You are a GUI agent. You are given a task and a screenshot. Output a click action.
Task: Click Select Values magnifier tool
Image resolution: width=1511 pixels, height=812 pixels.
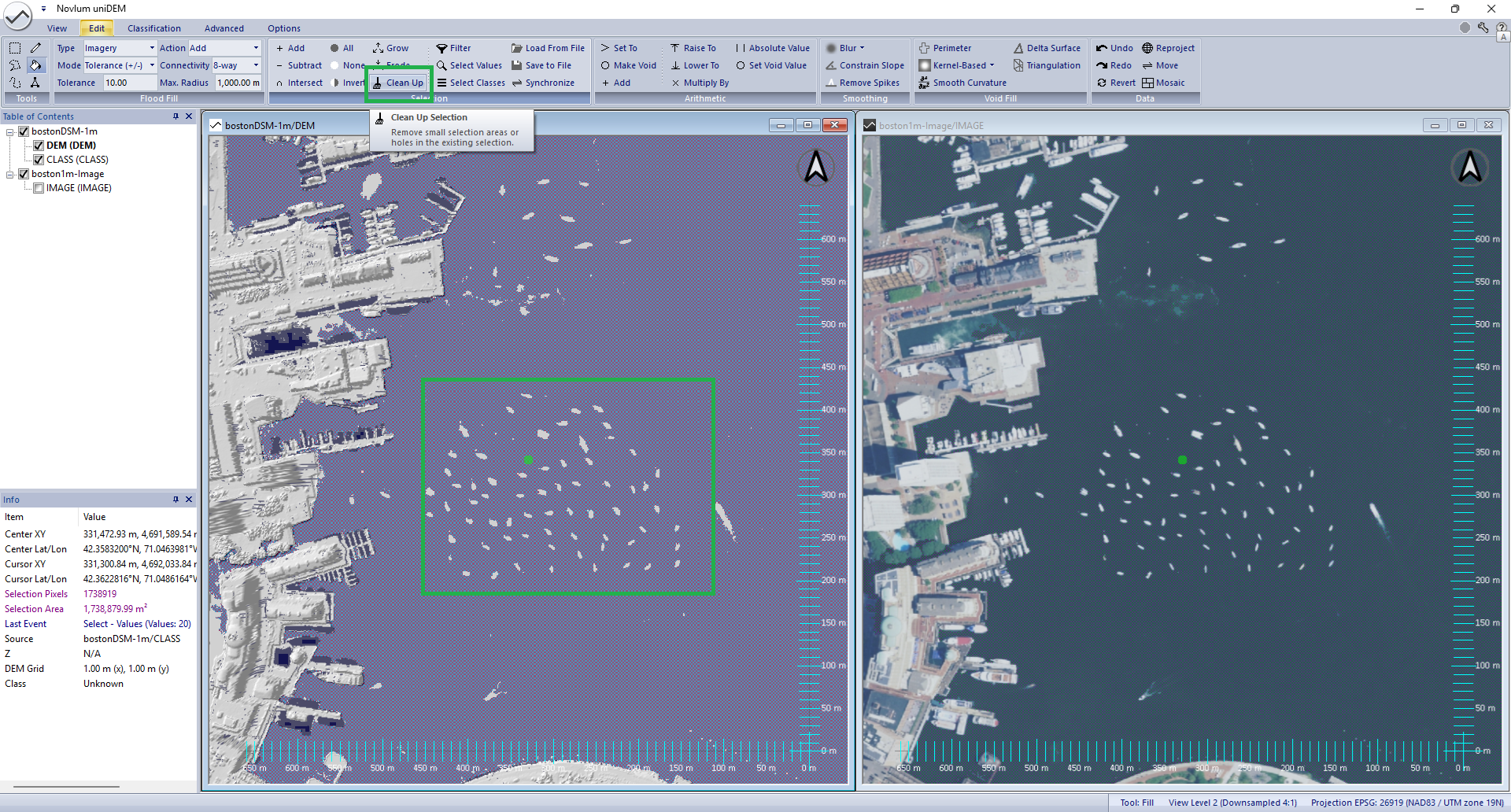point(469,65)
